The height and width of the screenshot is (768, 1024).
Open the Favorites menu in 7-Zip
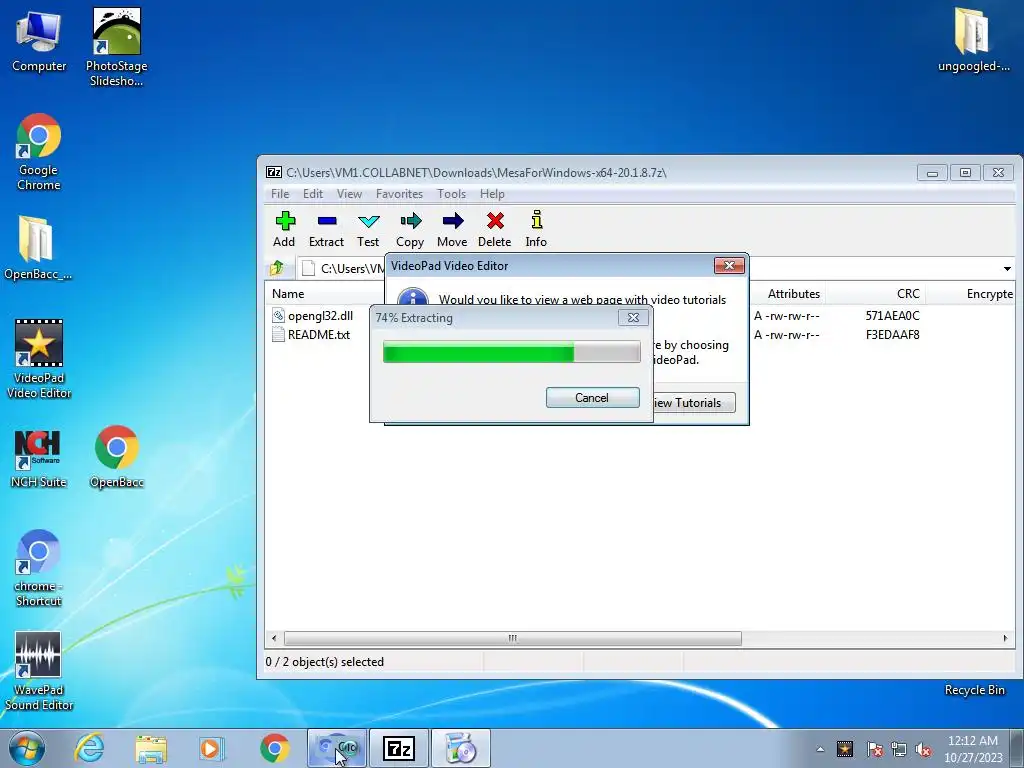point(399,194)
